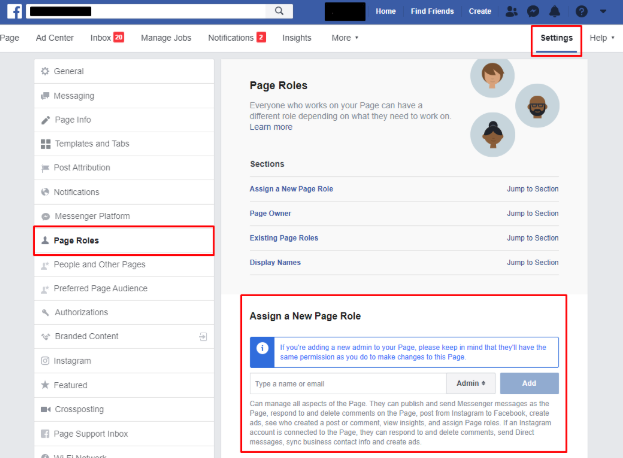This screenshot has height=458, width=623.
Task: Click the Display Names link
Action: click(x=275, y=263)
